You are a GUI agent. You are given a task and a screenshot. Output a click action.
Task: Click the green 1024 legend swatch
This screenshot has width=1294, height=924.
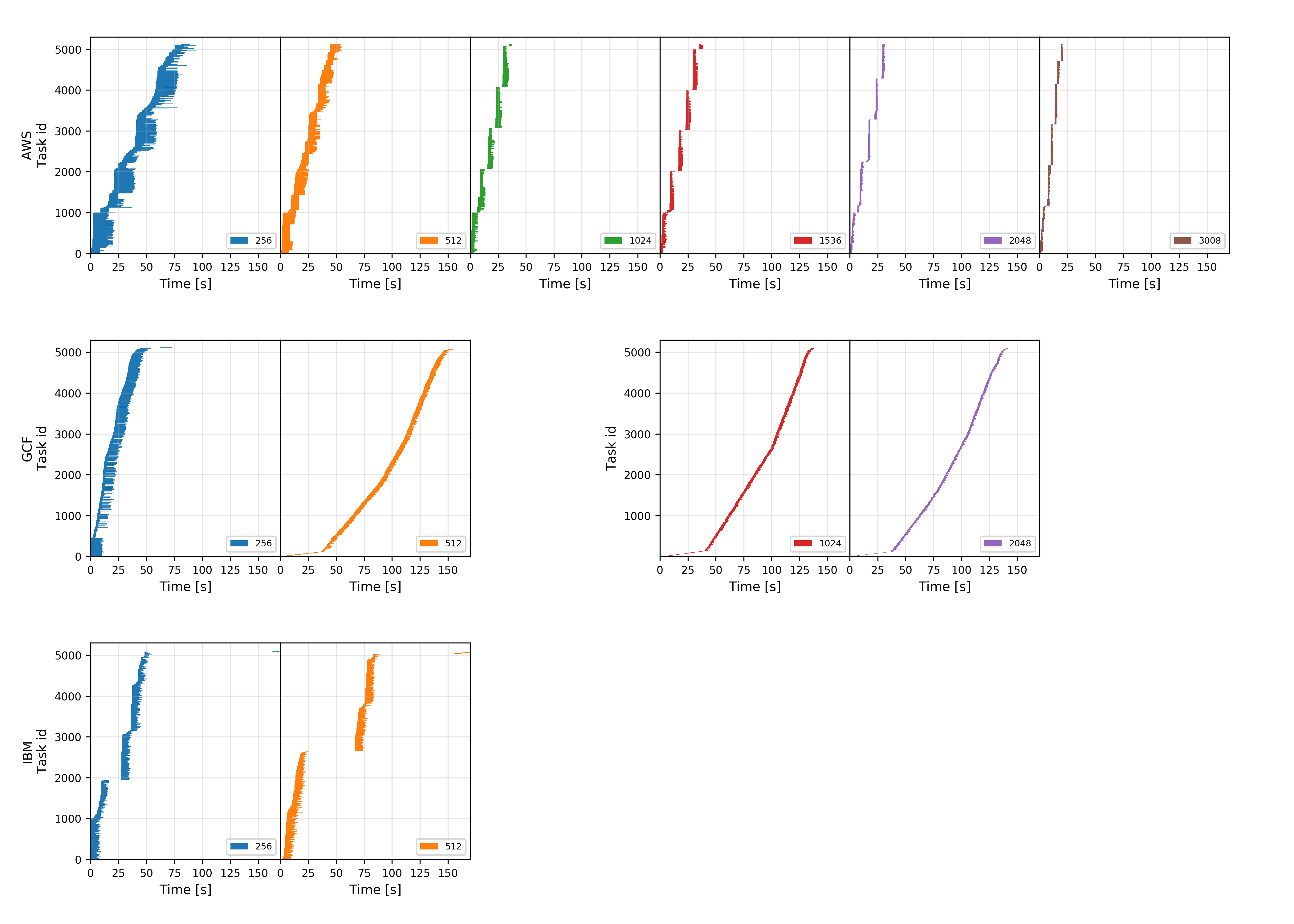613,241
